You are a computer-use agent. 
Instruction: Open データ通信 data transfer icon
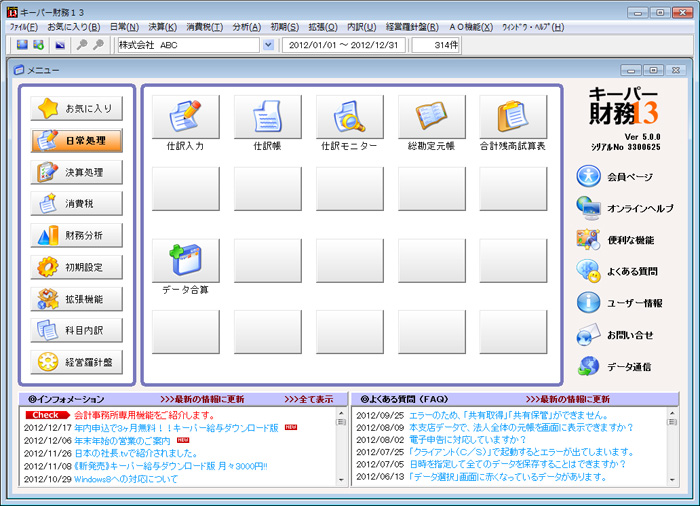pos(614,367)
